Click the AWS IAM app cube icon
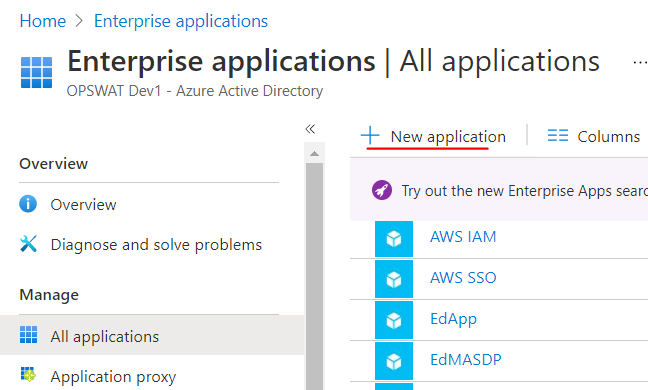Screen dimensions: 648x390 (394, 239)
